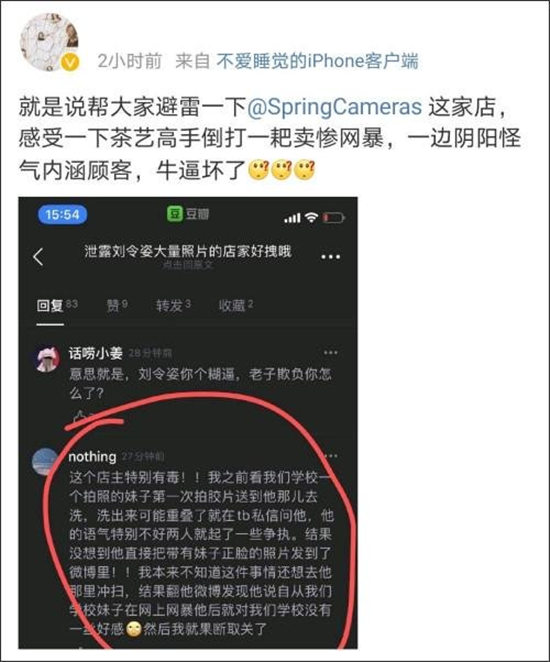550x662 pixels.
Task: Open the 不爱睡觉的iPhone客户端 source link
Action: [317, 61]
